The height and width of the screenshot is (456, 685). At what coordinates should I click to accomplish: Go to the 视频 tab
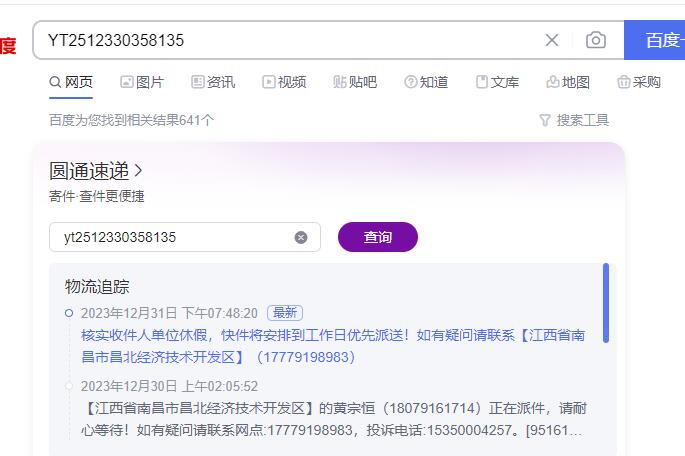pyautogui.click(x=284, y=82)
